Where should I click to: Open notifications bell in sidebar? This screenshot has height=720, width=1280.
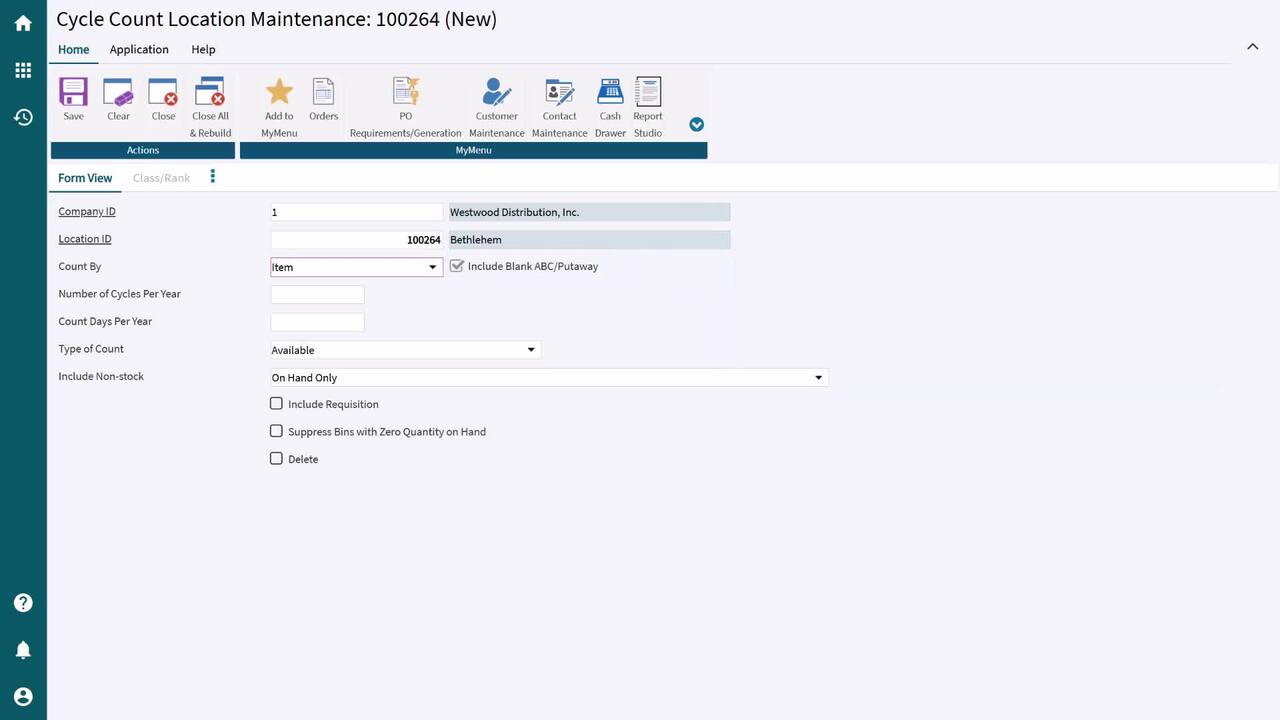(23, 650)
